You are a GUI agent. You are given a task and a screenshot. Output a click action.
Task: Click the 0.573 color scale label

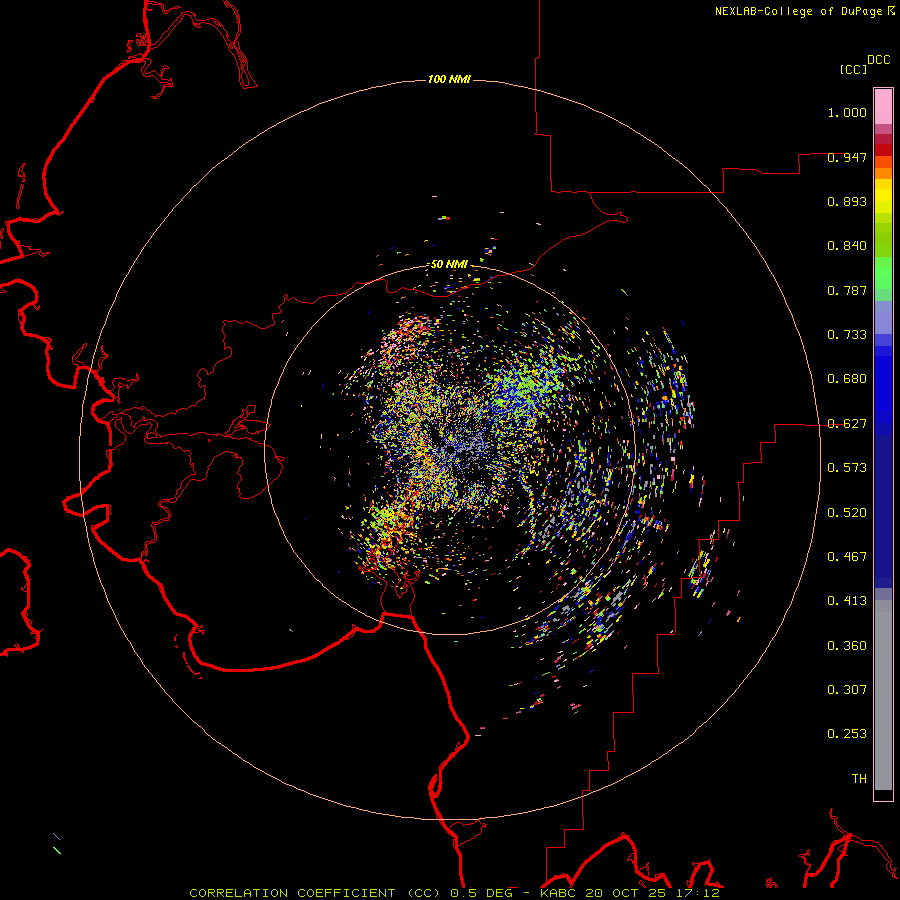pyautogui.click(x=847, y=468)
